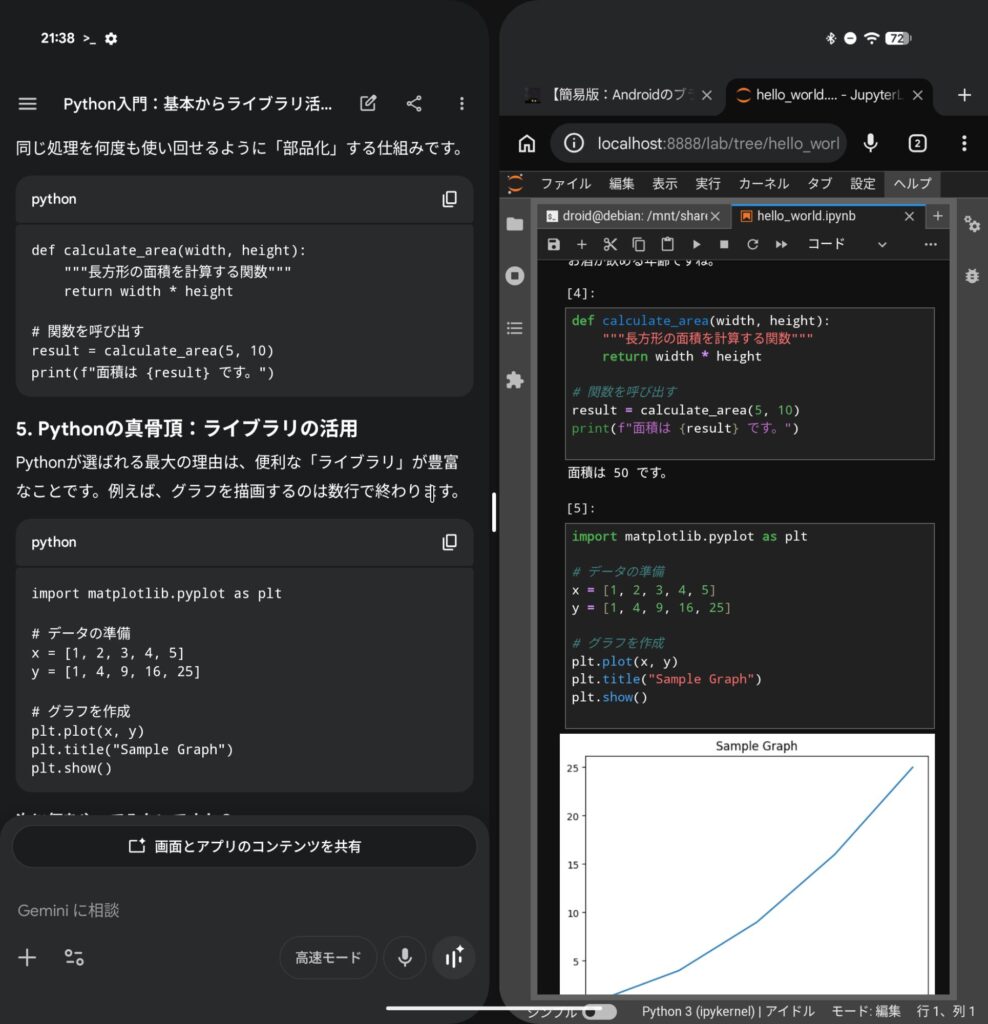Click 画面とアプリのコンテンツを共有 button
Viewport: 988px width, 1024px height.
(245, 846)
